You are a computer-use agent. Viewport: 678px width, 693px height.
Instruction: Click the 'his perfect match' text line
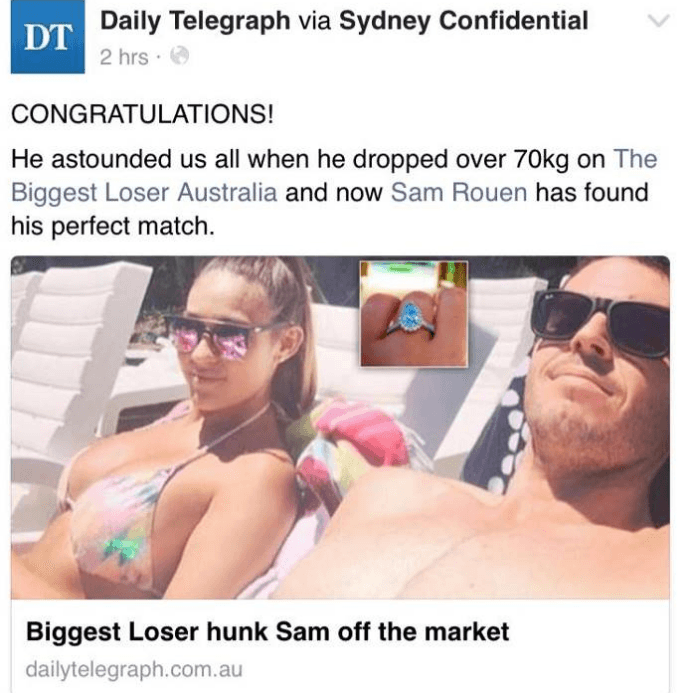pos(113,226)
